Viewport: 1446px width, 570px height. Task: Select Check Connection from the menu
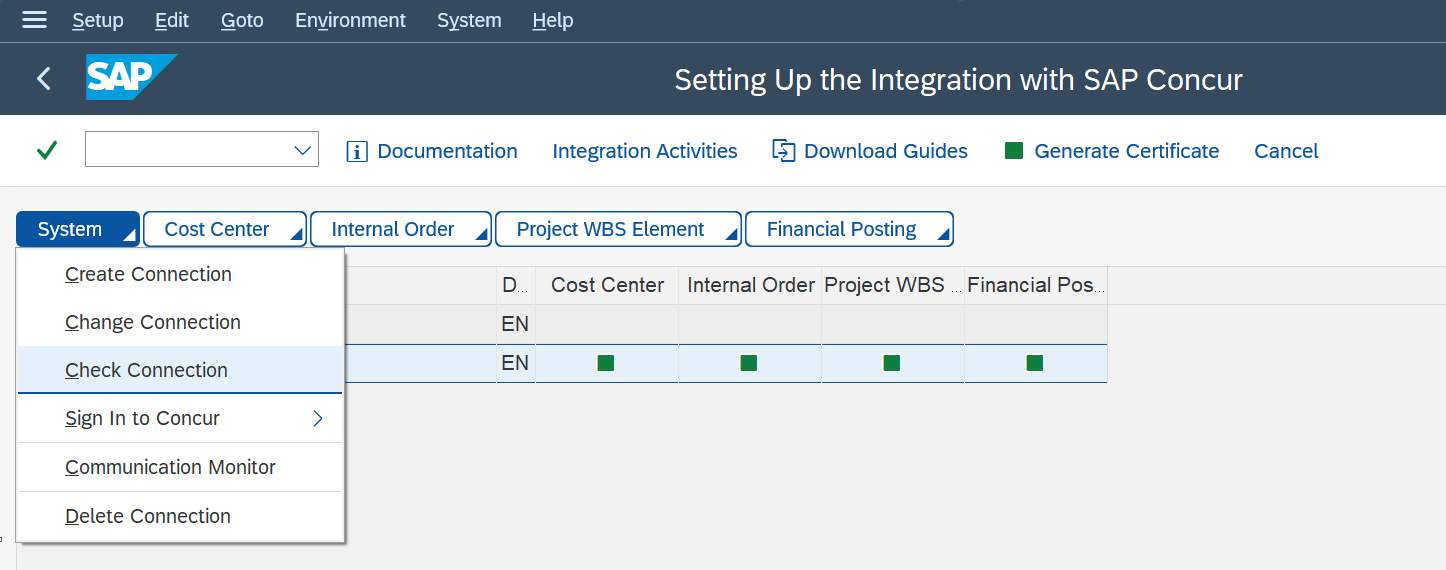click(x=146, y=370)
